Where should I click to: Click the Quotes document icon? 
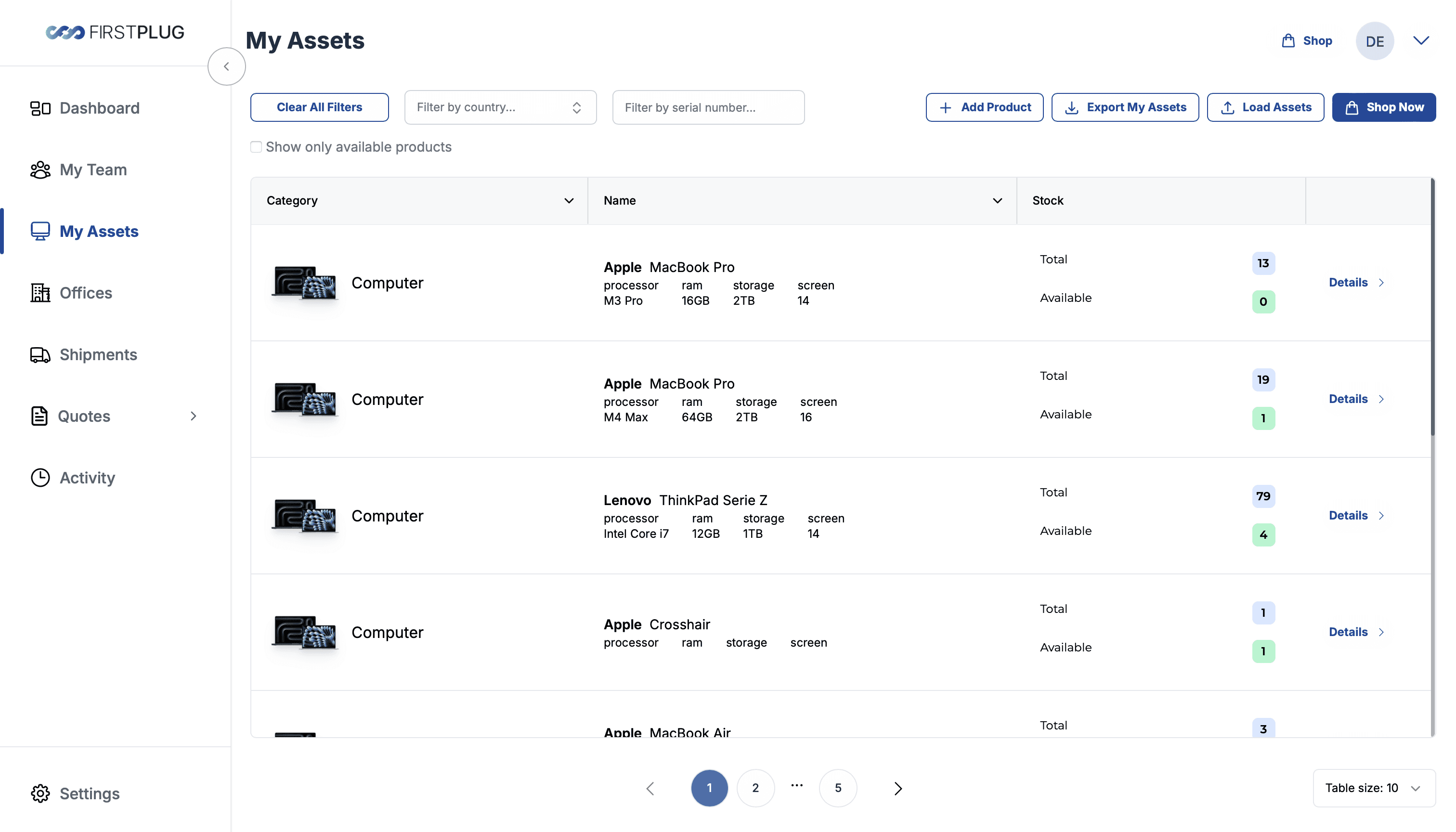39,416
